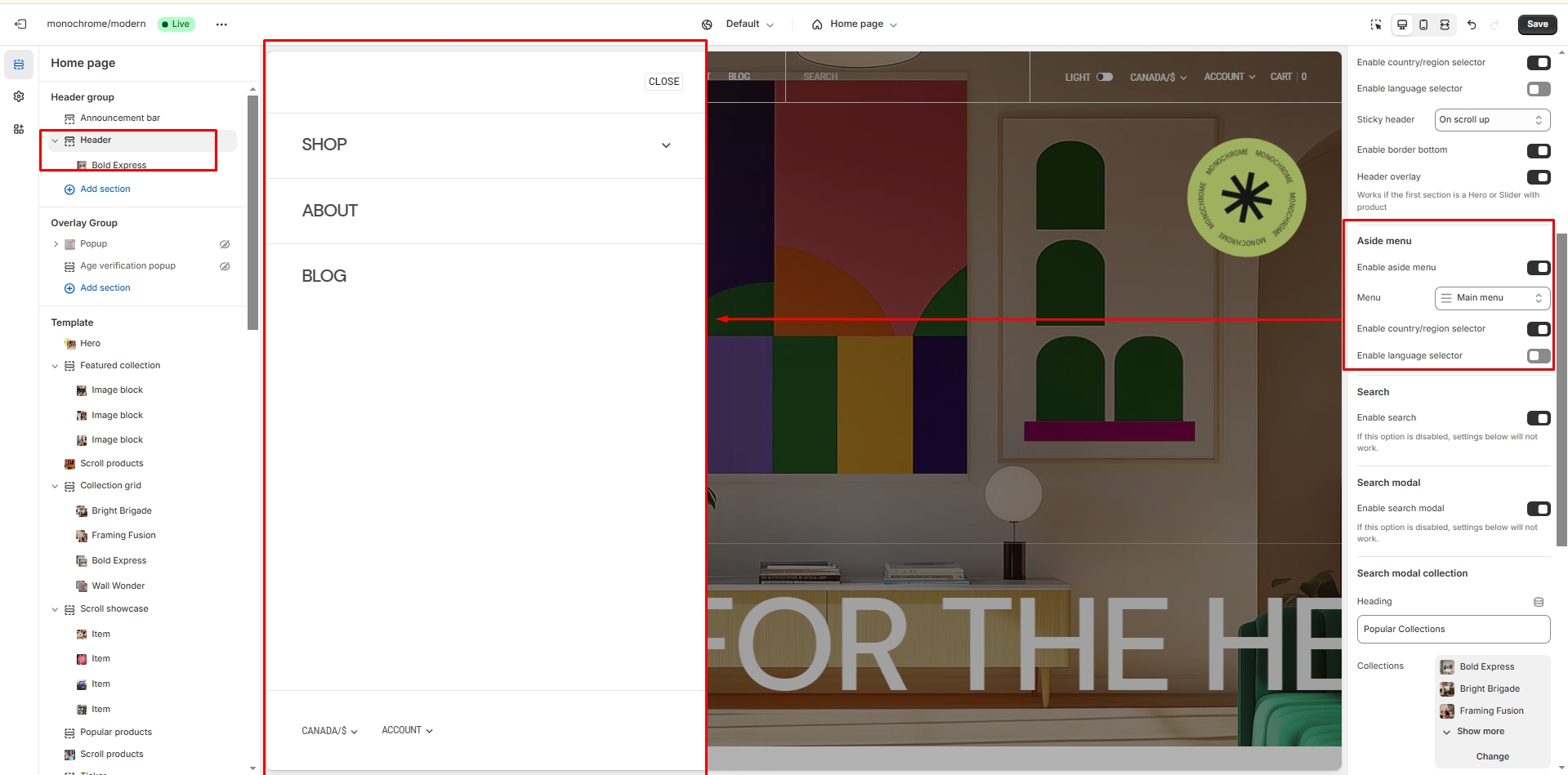Toggle Aside menu country/region selector switch
Viewport: 1568px width, 775px height.
pyautogui.click(x=1539, y=329)
